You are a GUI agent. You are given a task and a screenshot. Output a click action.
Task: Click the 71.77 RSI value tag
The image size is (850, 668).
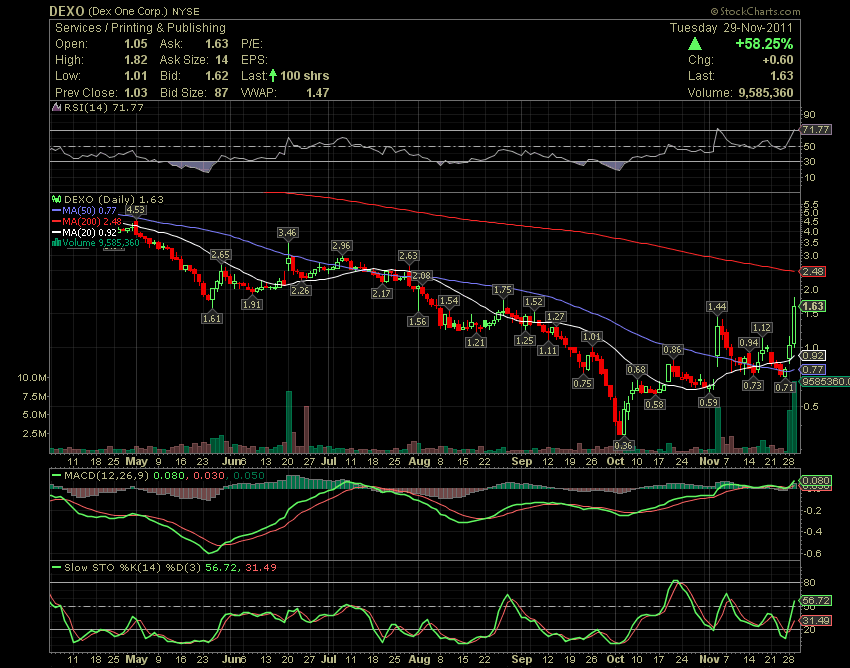816,130
